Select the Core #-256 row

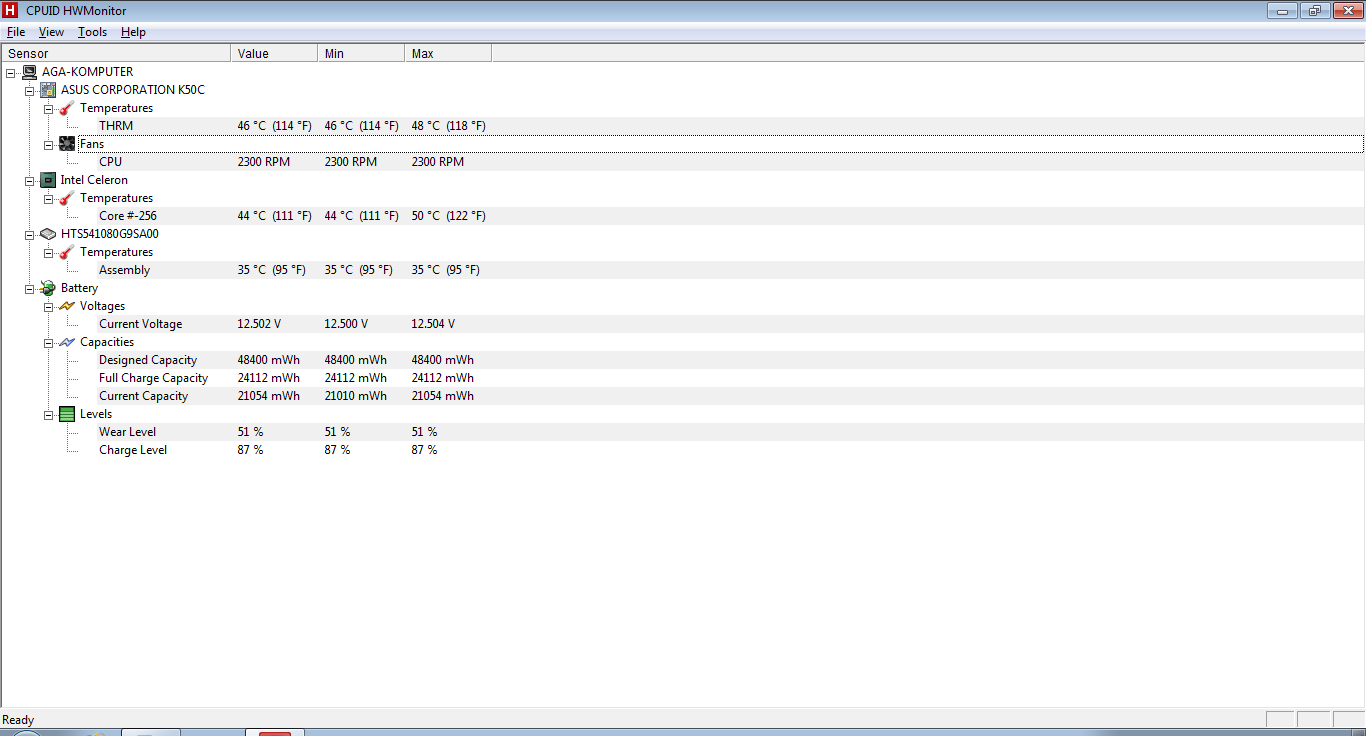pyautogui.click(x=683, y=216)
